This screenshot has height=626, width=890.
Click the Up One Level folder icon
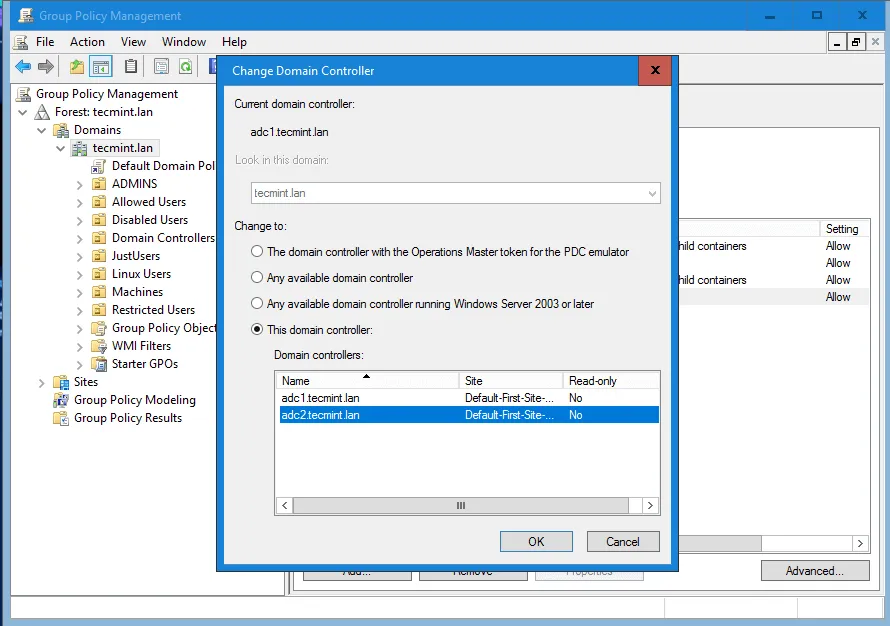point(75,66)
